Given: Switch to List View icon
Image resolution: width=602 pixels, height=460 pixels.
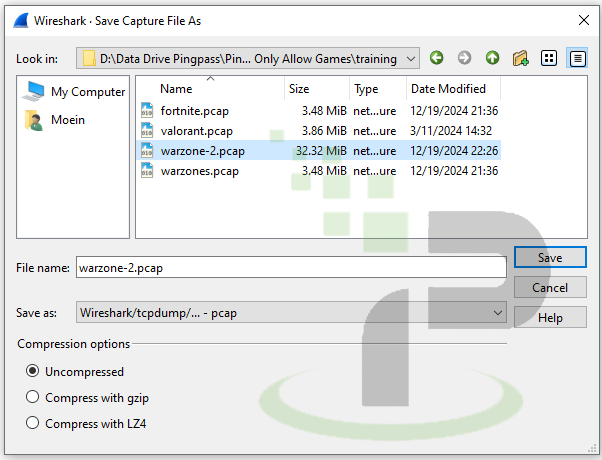Looking at the screenshot, I should point(548,59).
